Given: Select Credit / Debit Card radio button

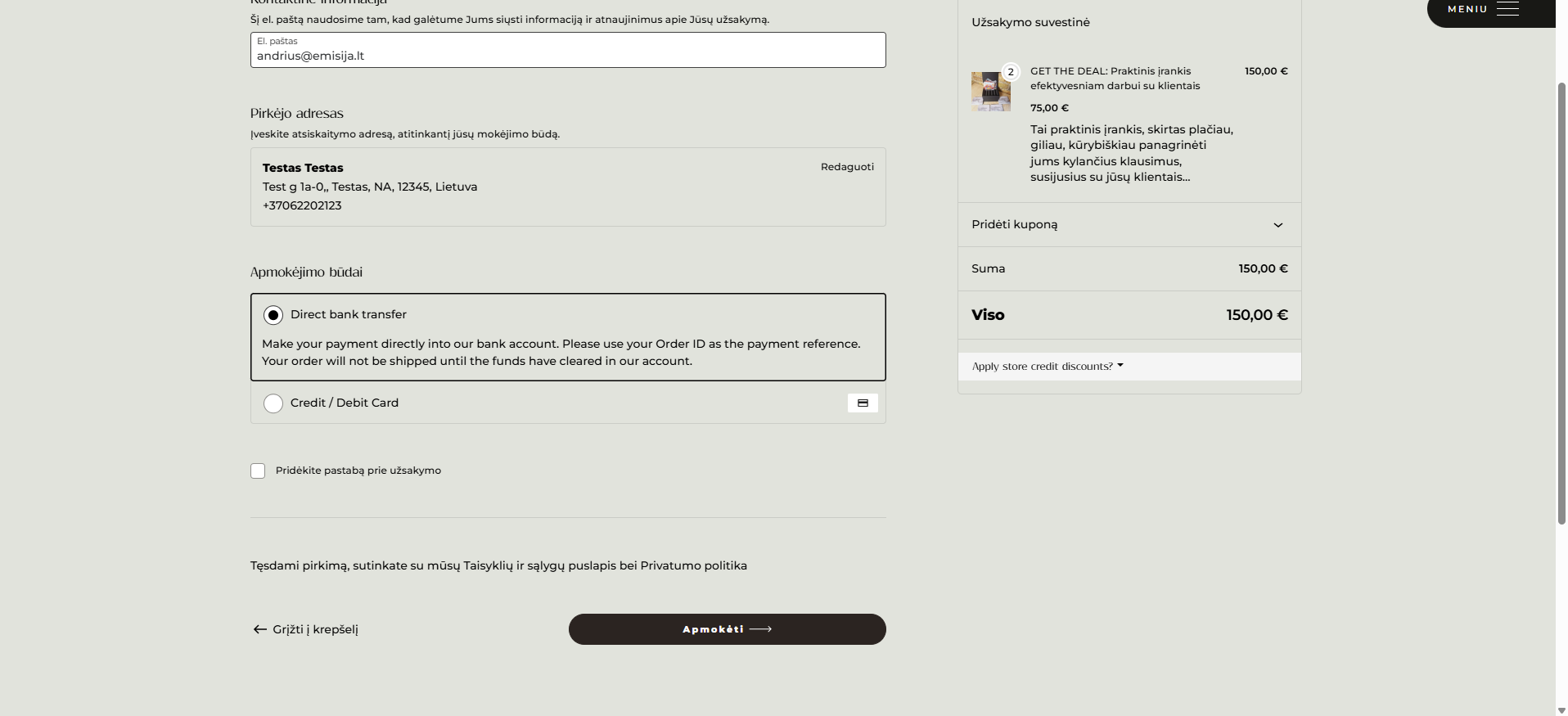Looking at the screenshot, I should point(273,403).
